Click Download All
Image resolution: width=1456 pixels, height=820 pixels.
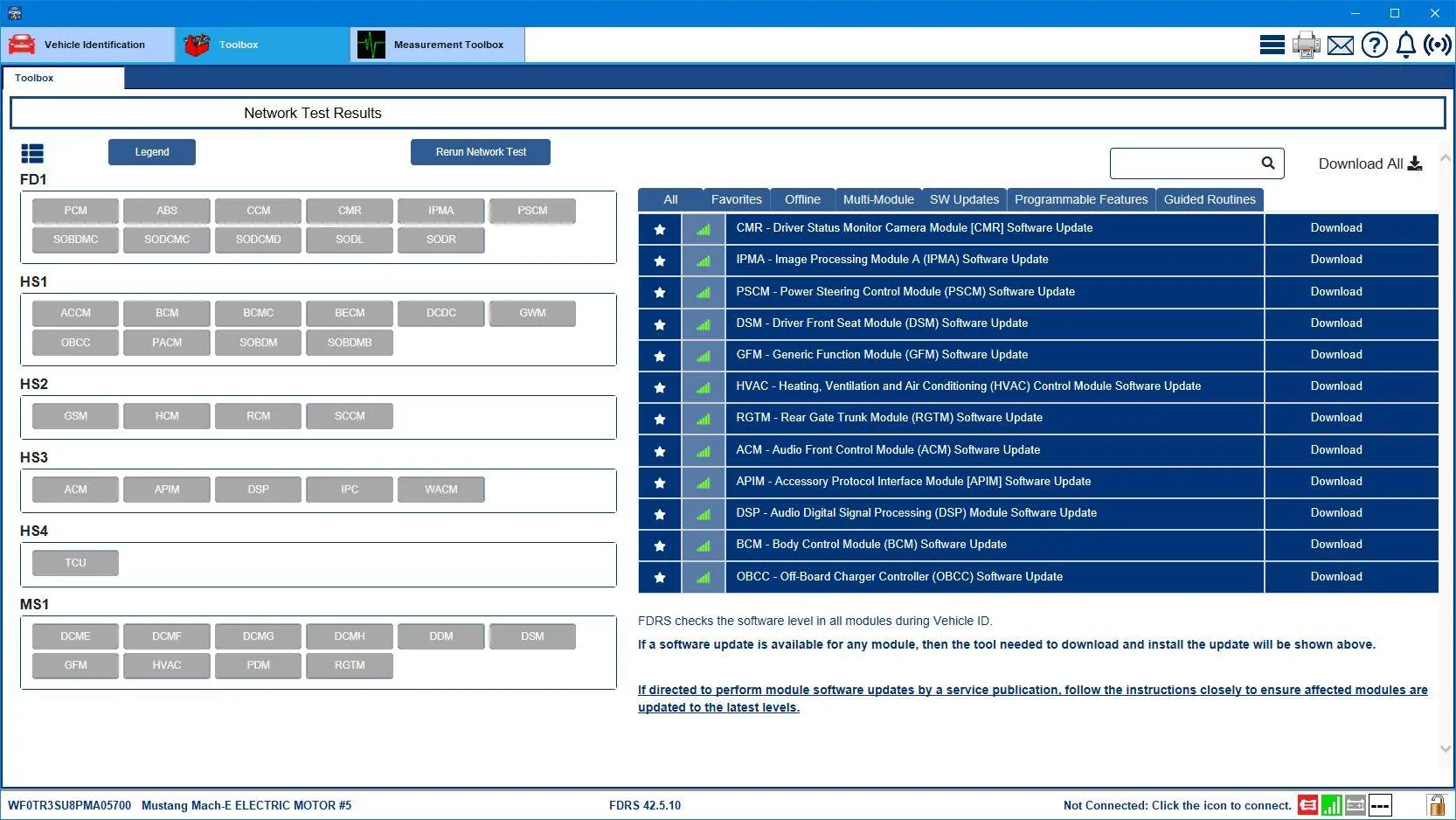pyautogui.click(x=1369, y=163)
